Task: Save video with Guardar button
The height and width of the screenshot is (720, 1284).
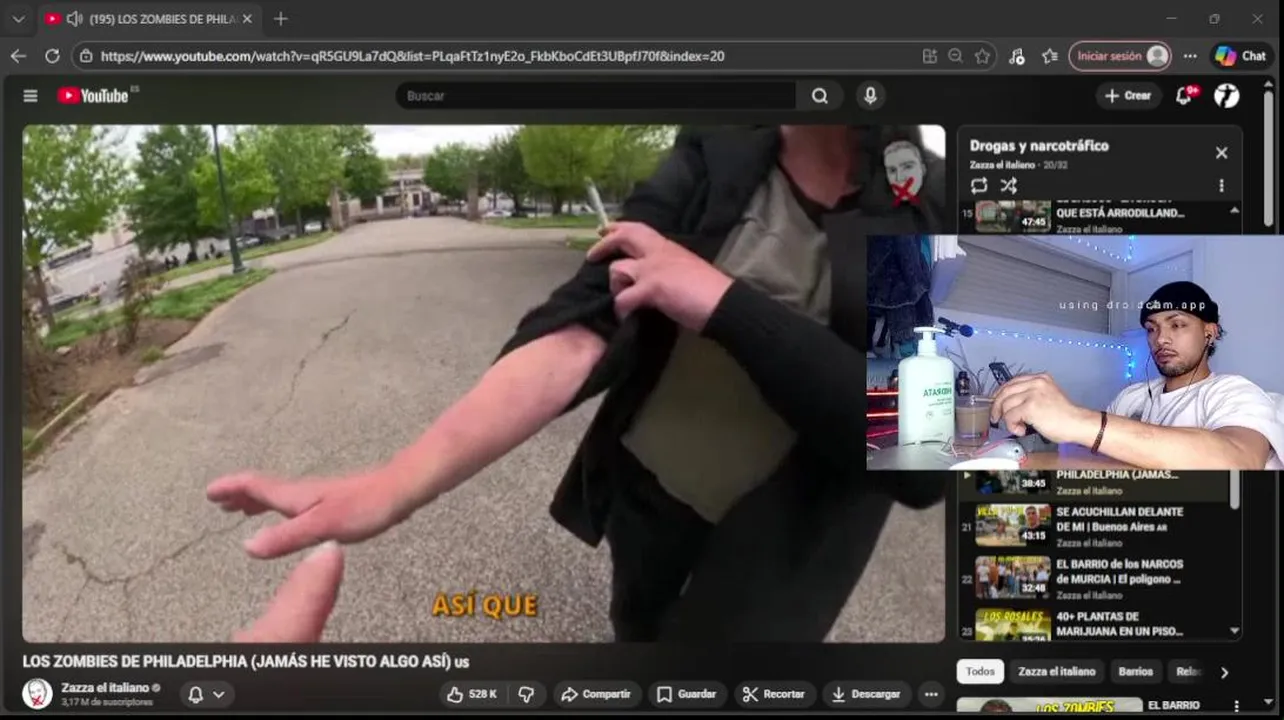Action: 686,694
